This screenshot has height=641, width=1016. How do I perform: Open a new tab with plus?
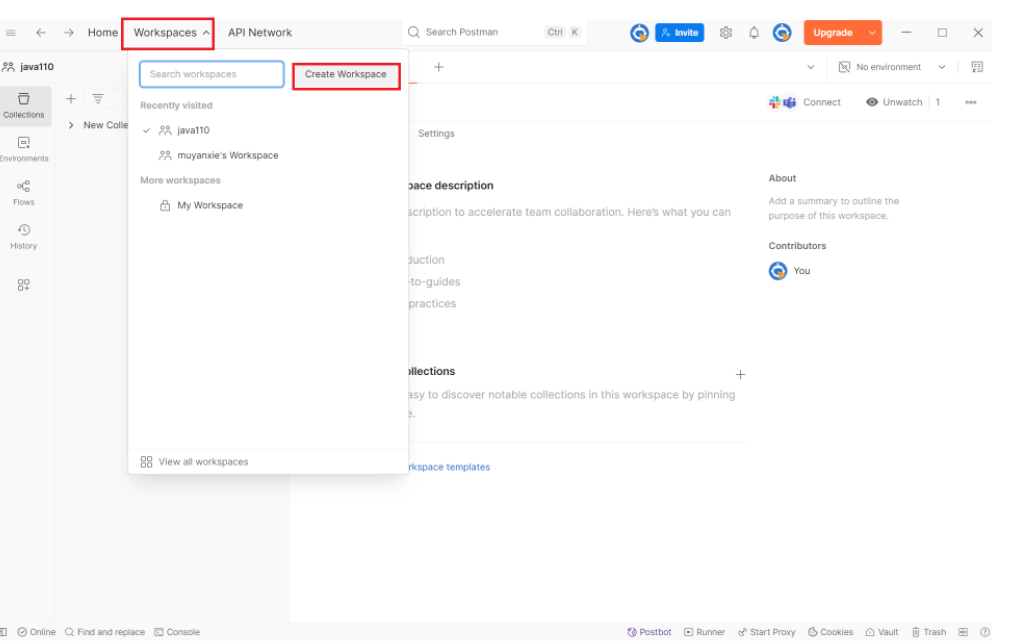[x=439, y=67]
